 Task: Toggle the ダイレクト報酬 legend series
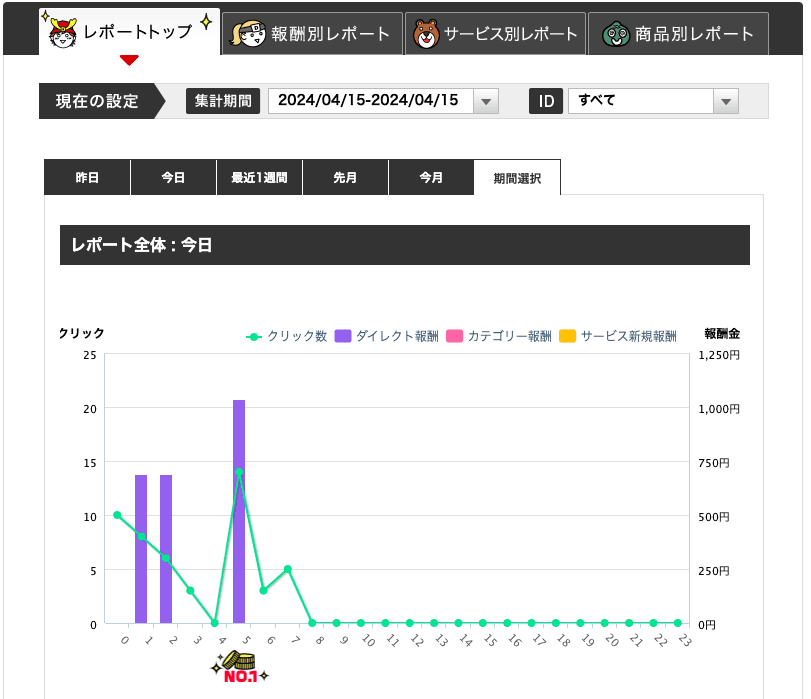point(387,336)
